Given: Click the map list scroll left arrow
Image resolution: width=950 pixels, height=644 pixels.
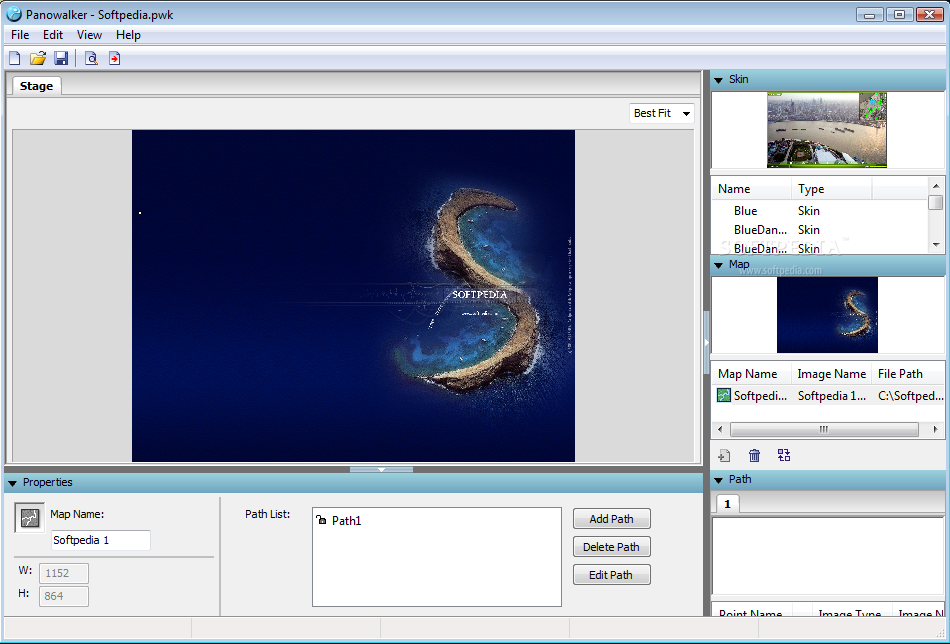Looking at the screenshot, I should pyautogui.click(x=720, y=430).
